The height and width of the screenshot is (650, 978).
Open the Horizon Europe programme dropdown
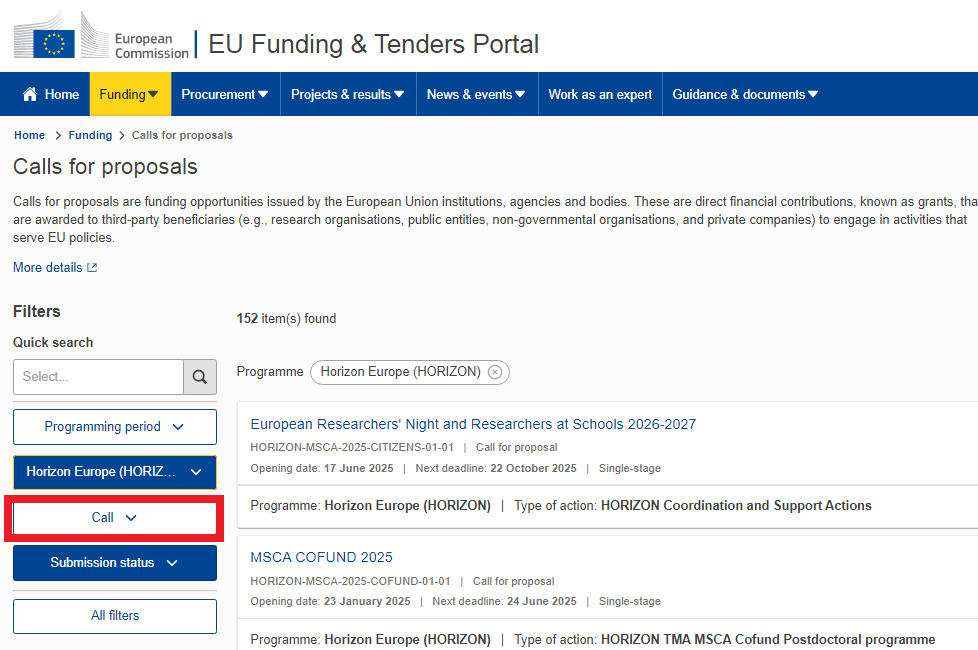tap(115, 472)
